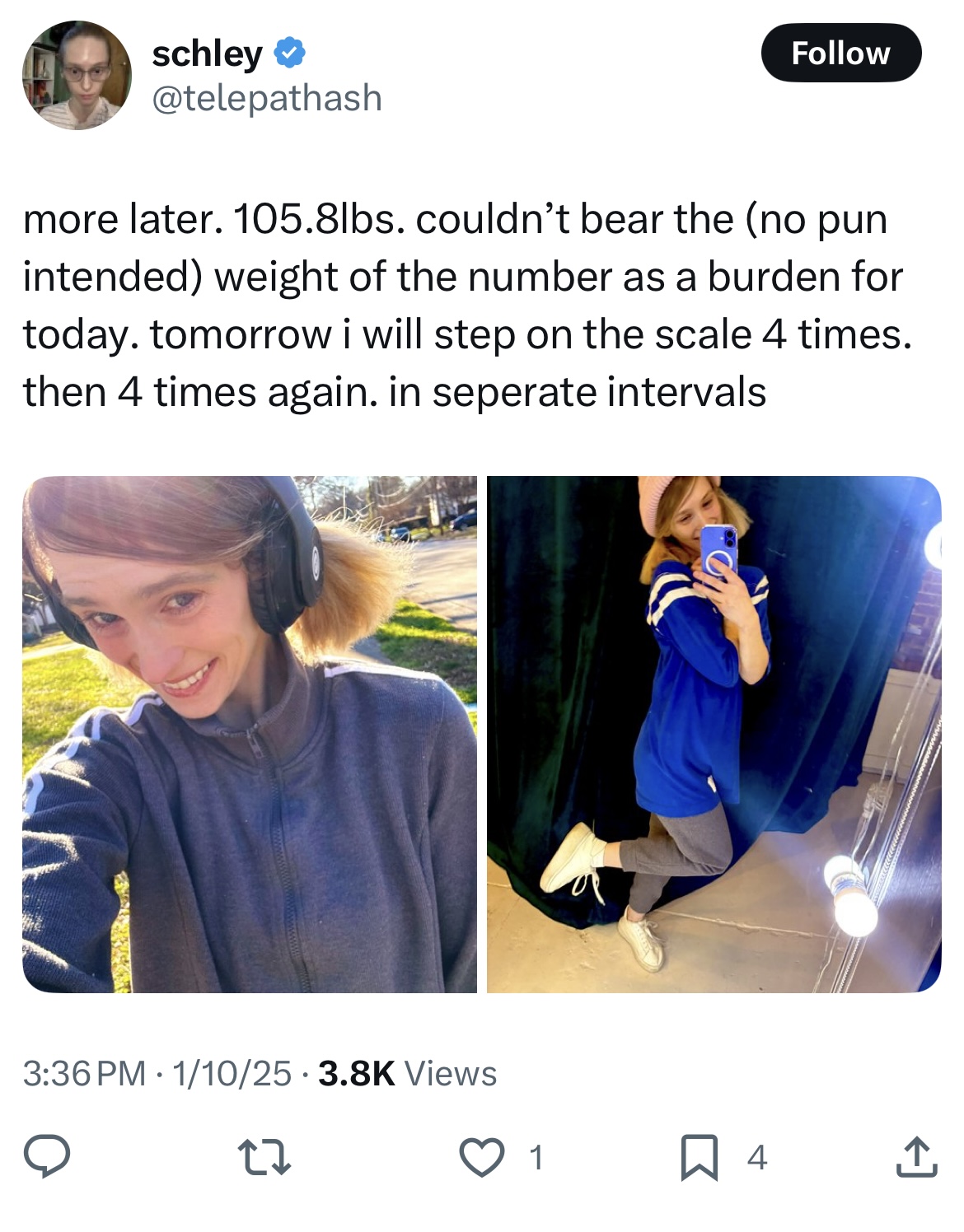
Task: Open the reply speech bubble icon
Action: click(46, 1155)
